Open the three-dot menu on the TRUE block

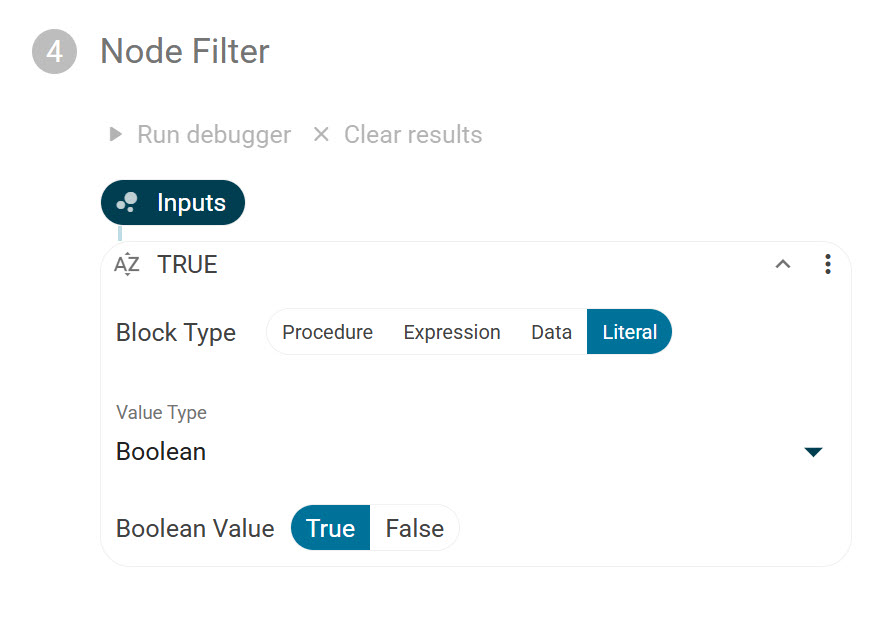[827, 264]
